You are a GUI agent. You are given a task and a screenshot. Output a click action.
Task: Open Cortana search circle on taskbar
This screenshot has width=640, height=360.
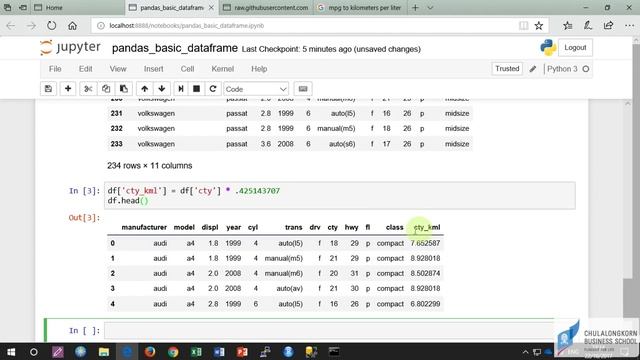(x=34, y=352)
